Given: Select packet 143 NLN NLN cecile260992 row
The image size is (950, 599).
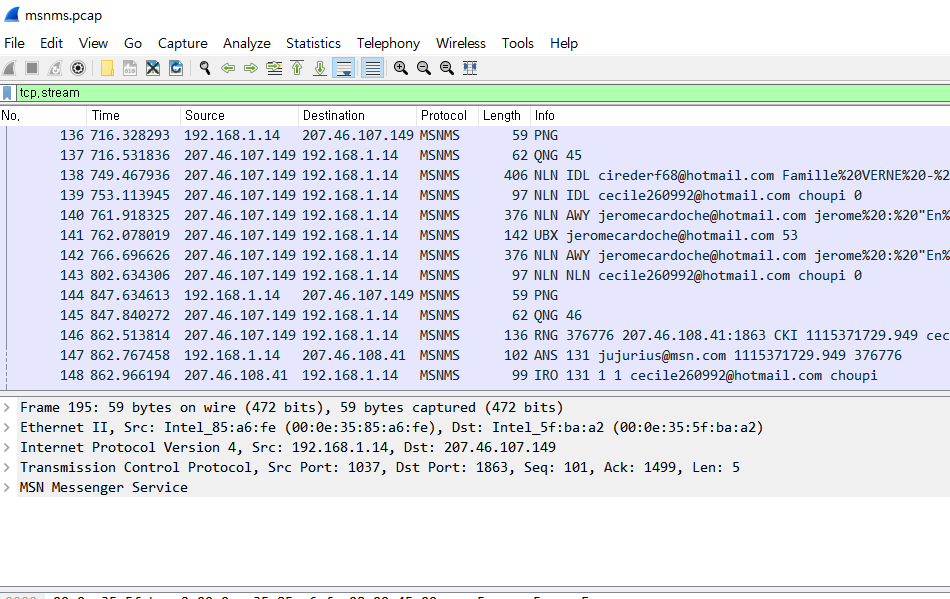Looking at the screenshot, I should (x=475, y=275).
